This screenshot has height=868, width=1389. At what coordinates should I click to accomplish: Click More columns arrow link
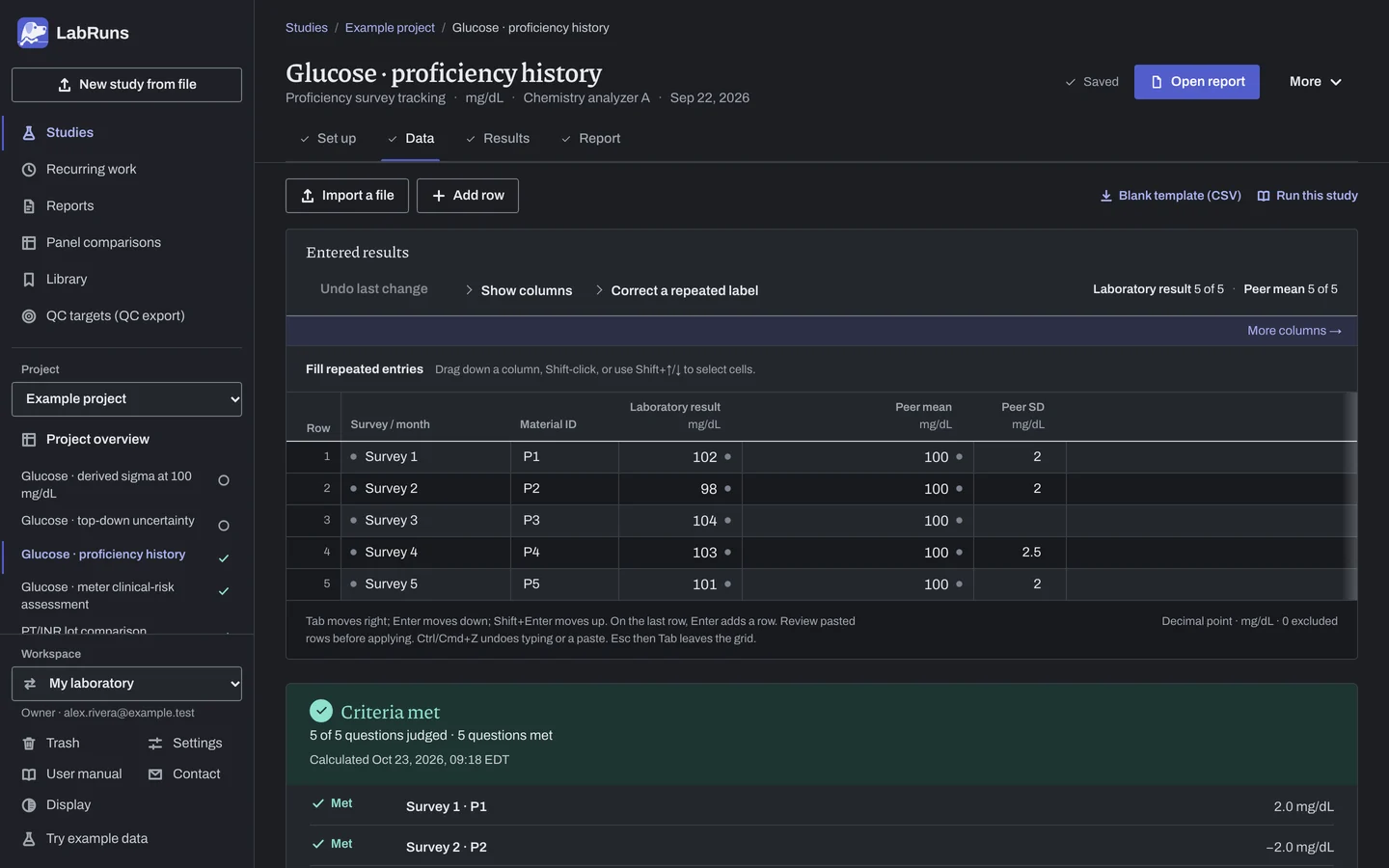(1294, 331)
